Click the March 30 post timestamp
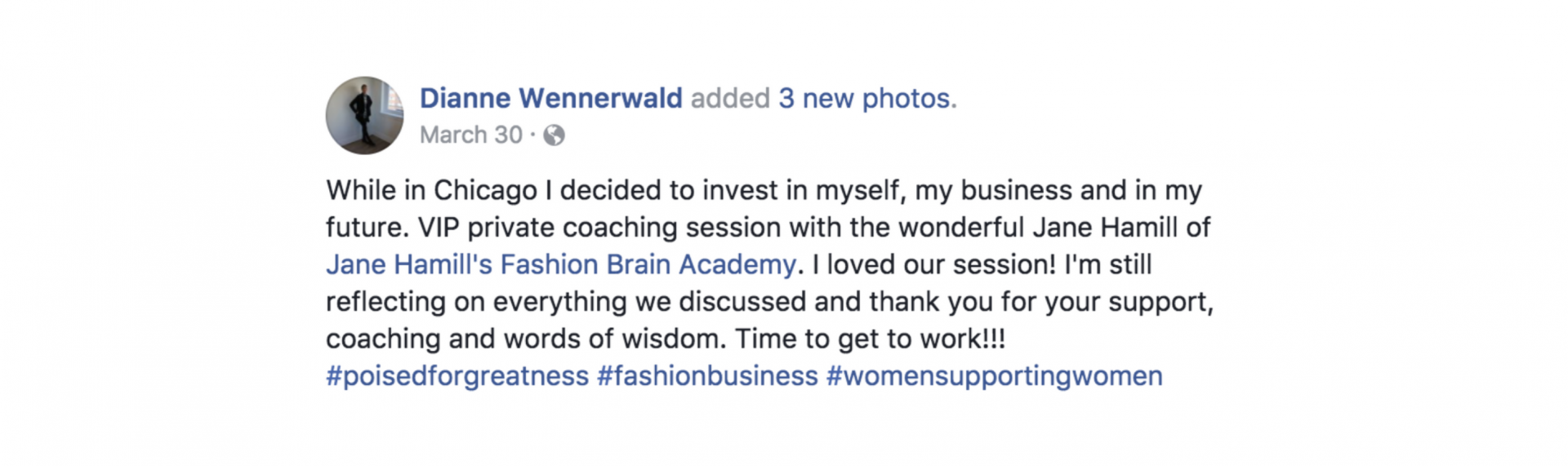The width and height of the screenshot is (1568, 466). tap(471, 135)
